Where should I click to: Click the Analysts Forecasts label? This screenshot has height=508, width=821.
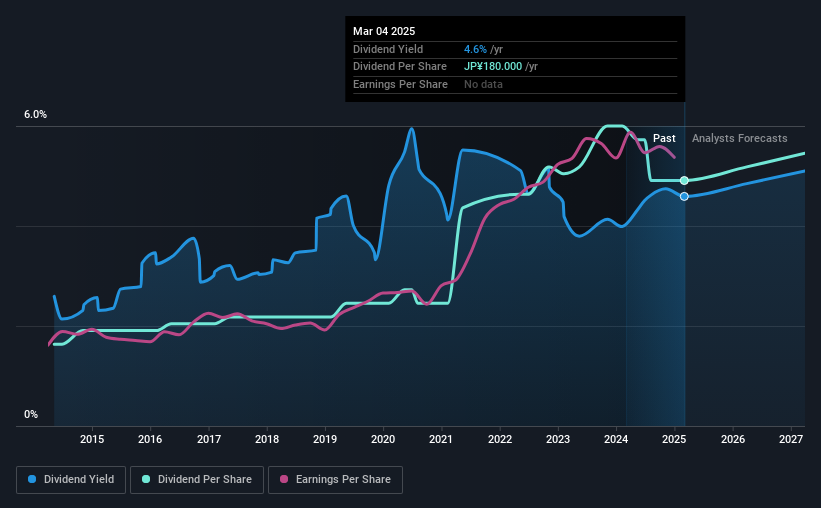pos(740,138)
